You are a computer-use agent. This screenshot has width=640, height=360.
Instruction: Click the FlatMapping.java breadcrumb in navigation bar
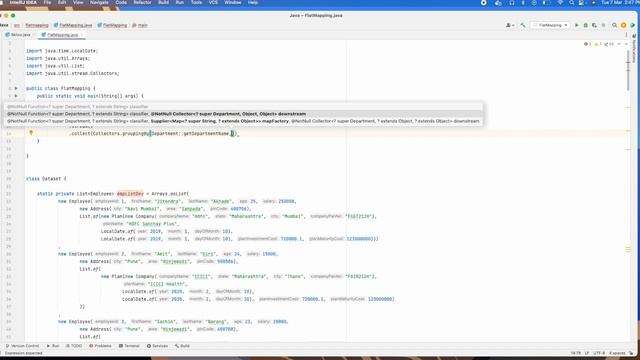coord(73,25)
